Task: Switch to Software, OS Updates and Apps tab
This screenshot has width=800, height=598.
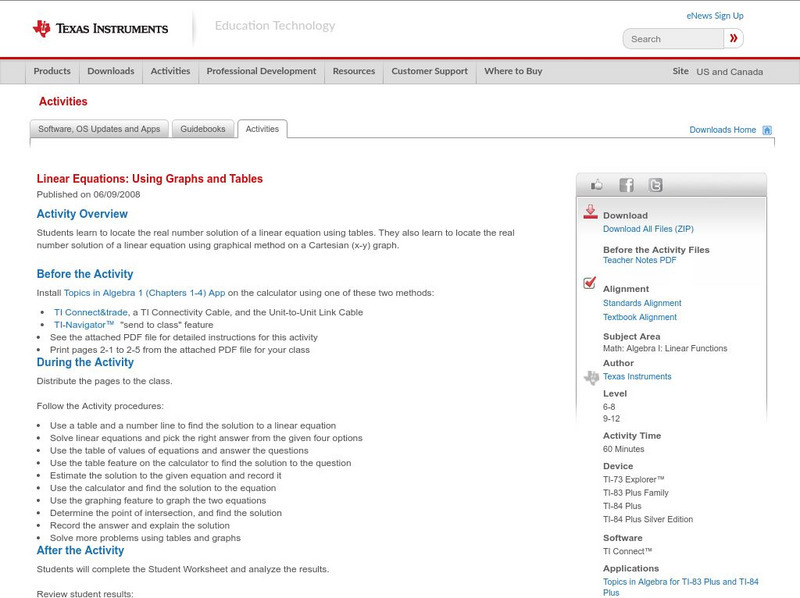Action: (x=99, y=129)
